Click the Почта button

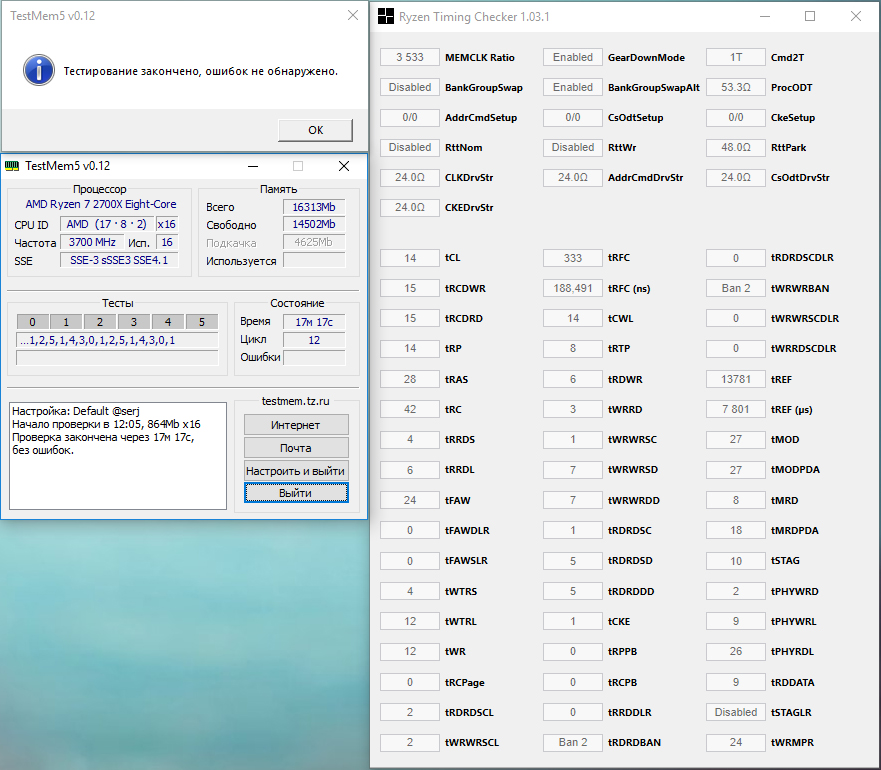[x=296, y=448]
